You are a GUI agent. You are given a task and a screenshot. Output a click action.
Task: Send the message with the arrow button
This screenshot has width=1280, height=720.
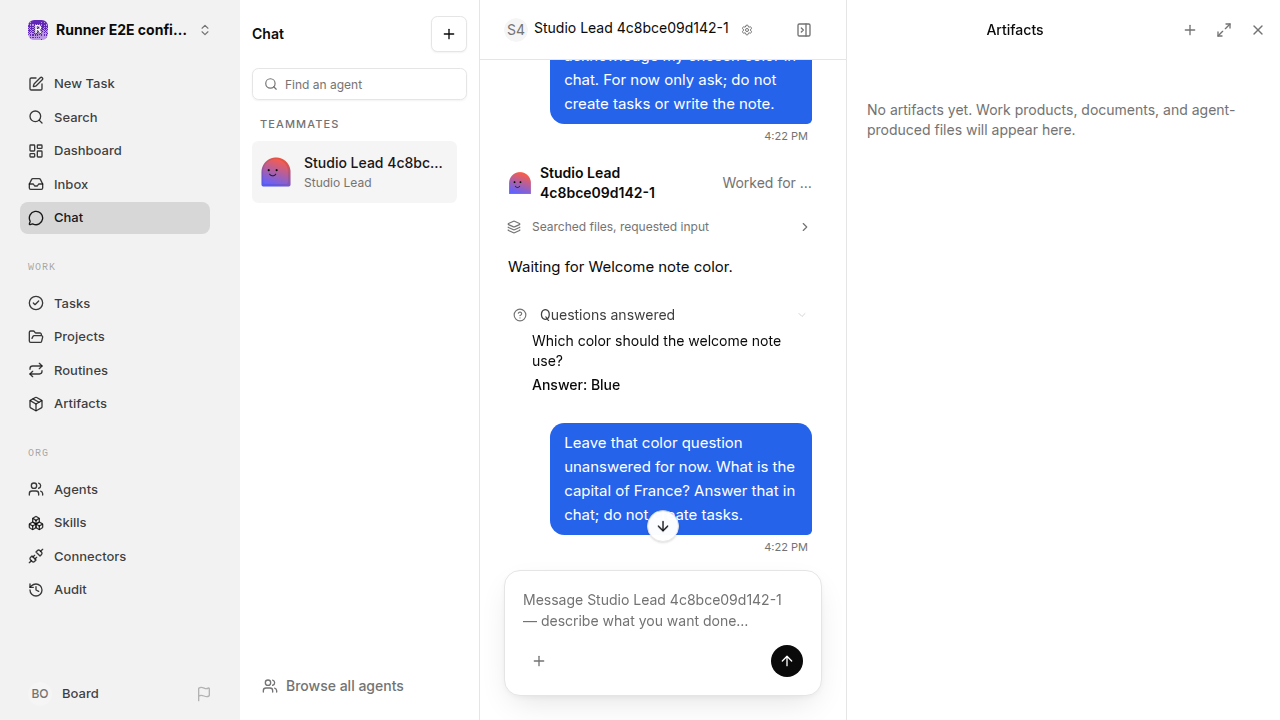pyautogui.click(x=787, y=661)
